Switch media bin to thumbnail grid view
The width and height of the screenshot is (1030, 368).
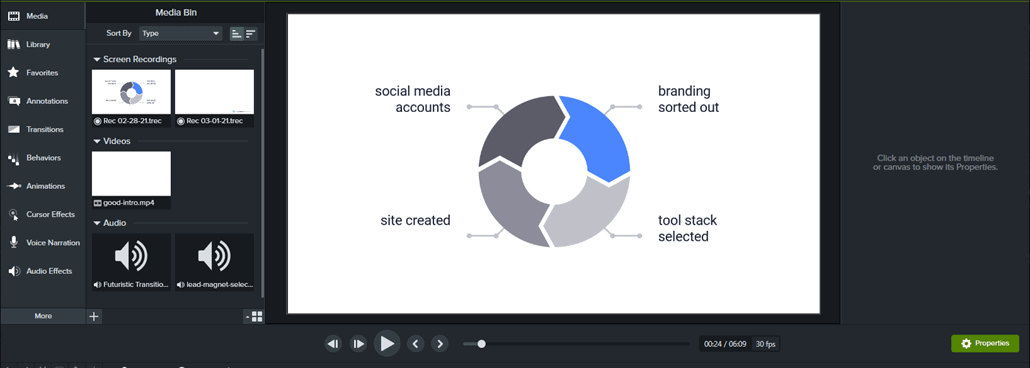click(257, 317)
